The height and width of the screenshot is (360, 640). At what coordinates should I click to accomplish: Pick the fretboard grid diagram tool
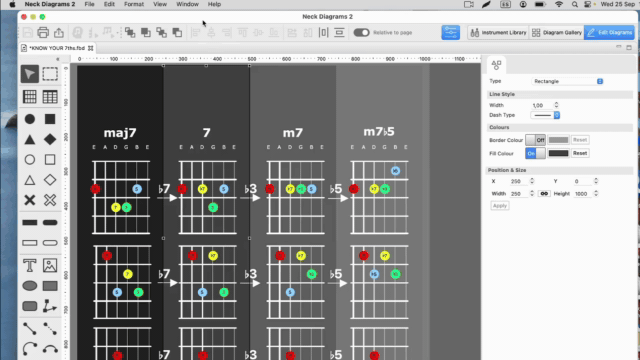[30, 97]
